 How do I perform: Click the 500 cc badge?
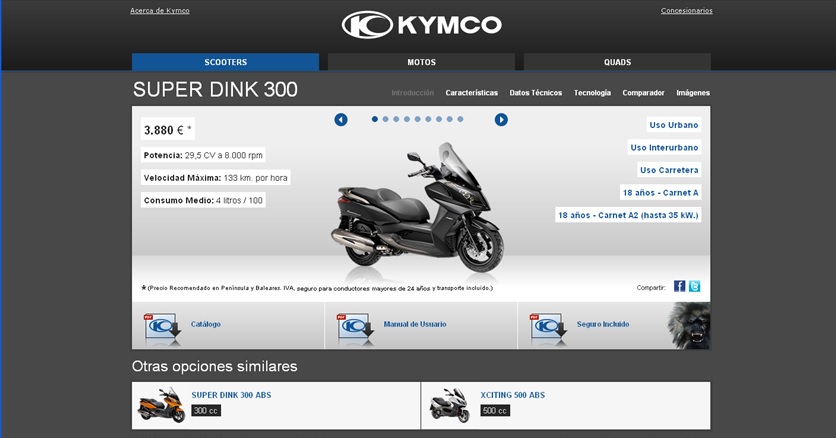pos(495,410)
